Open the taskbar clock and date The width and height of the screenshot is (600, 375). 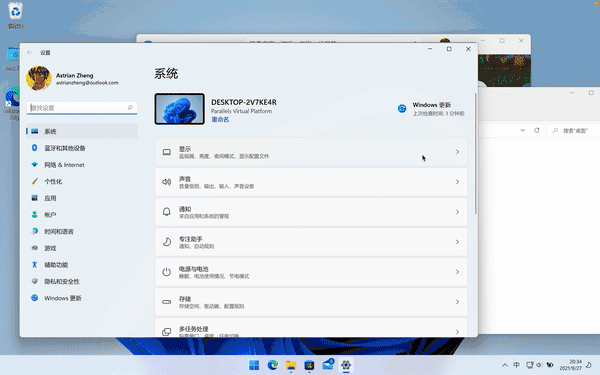pyautogui.click(x=571, y=365)
